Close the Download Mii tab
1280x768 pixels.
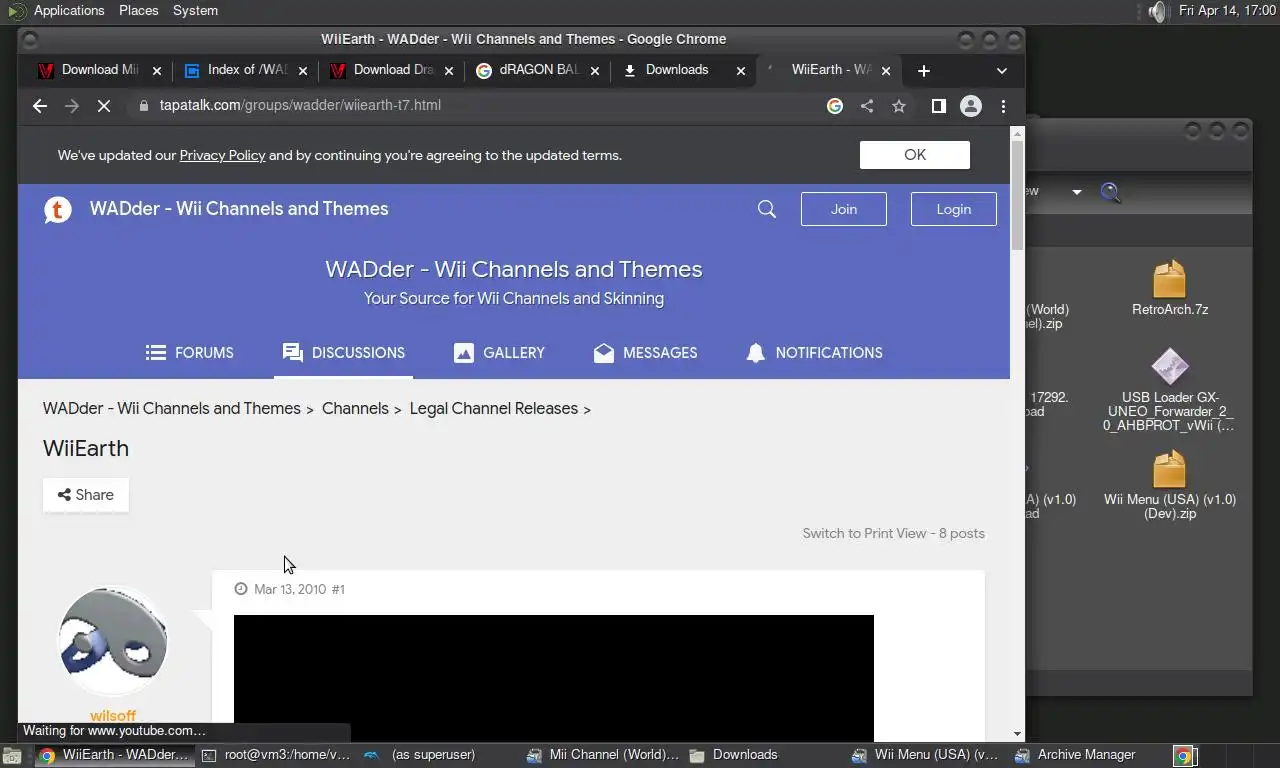point(157,71)
